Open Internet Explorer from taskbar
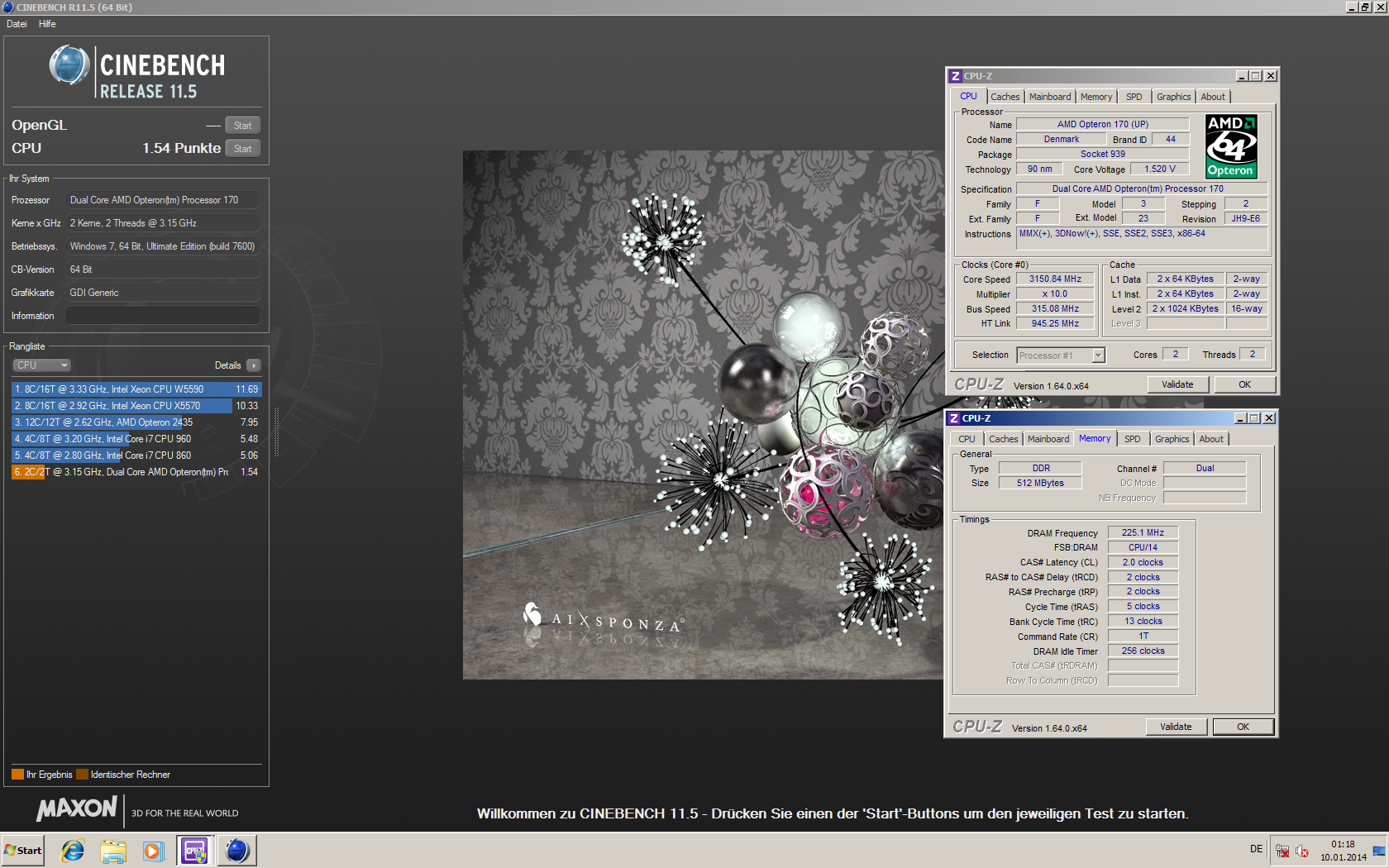This screenshot has height=868, width=1389. tap(73, 851)
